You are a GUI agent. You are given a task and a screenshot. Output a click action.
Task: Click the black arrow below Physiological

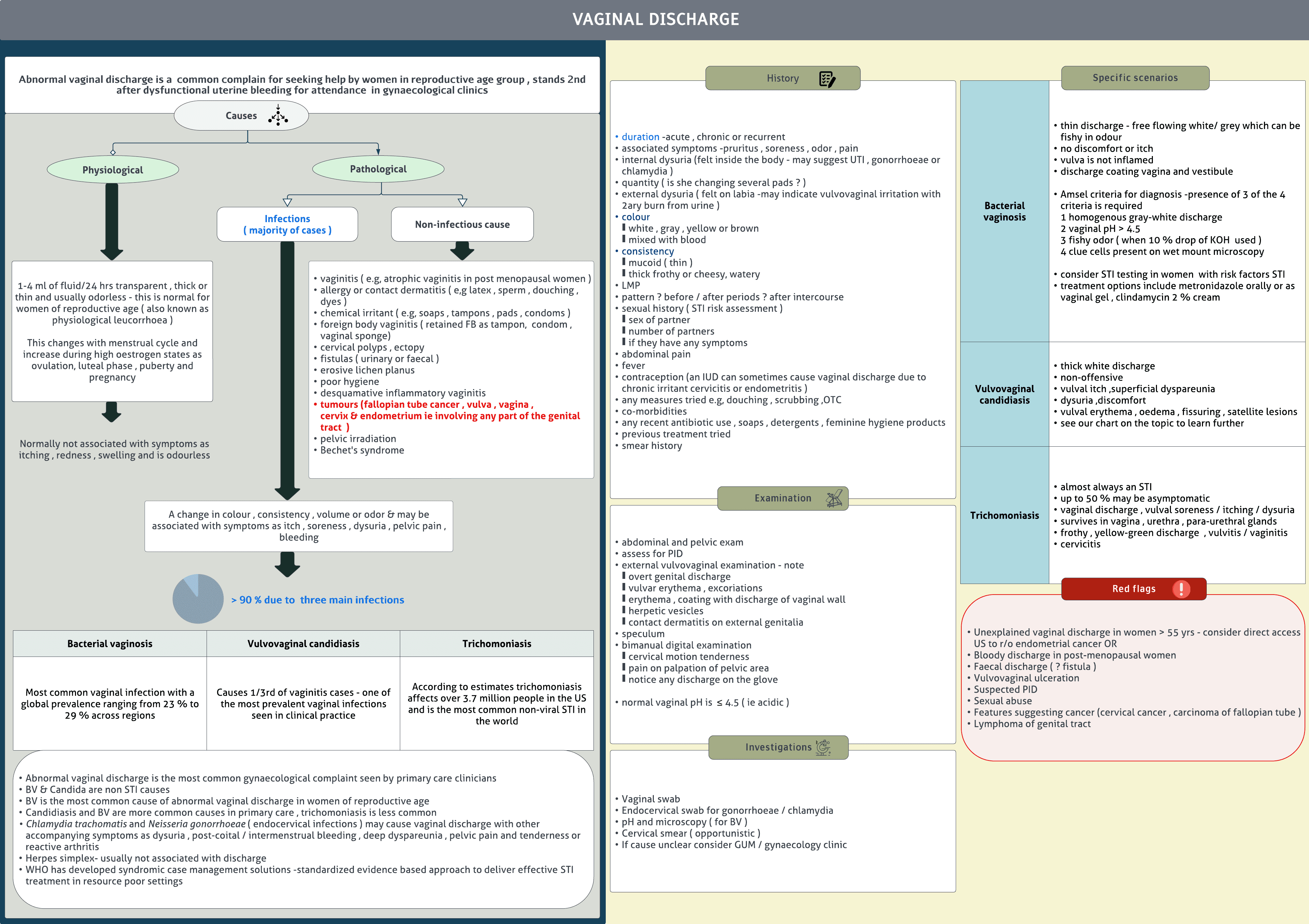coord(112,221)
